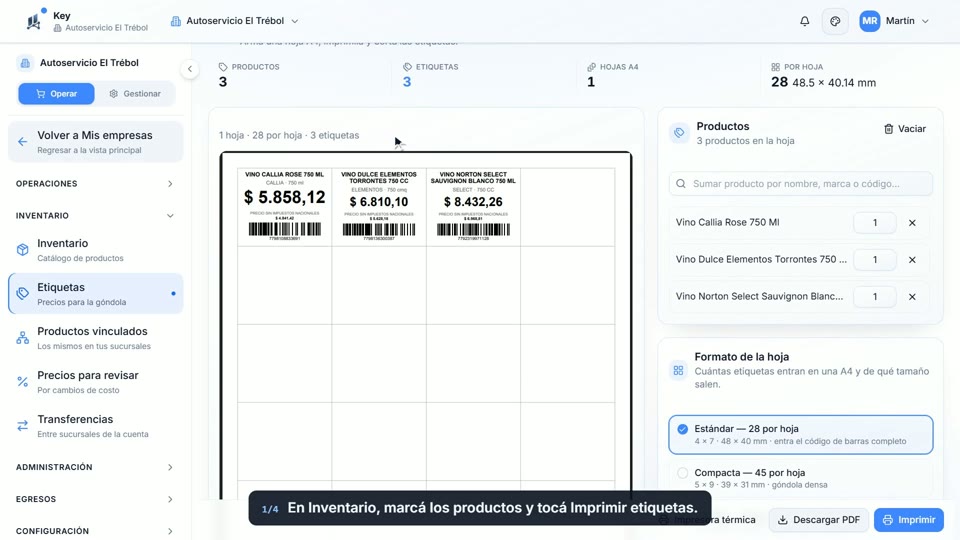Click the Descargar PDF button
The height and width of the screenshot is (540, 960).
coord(819,520)
